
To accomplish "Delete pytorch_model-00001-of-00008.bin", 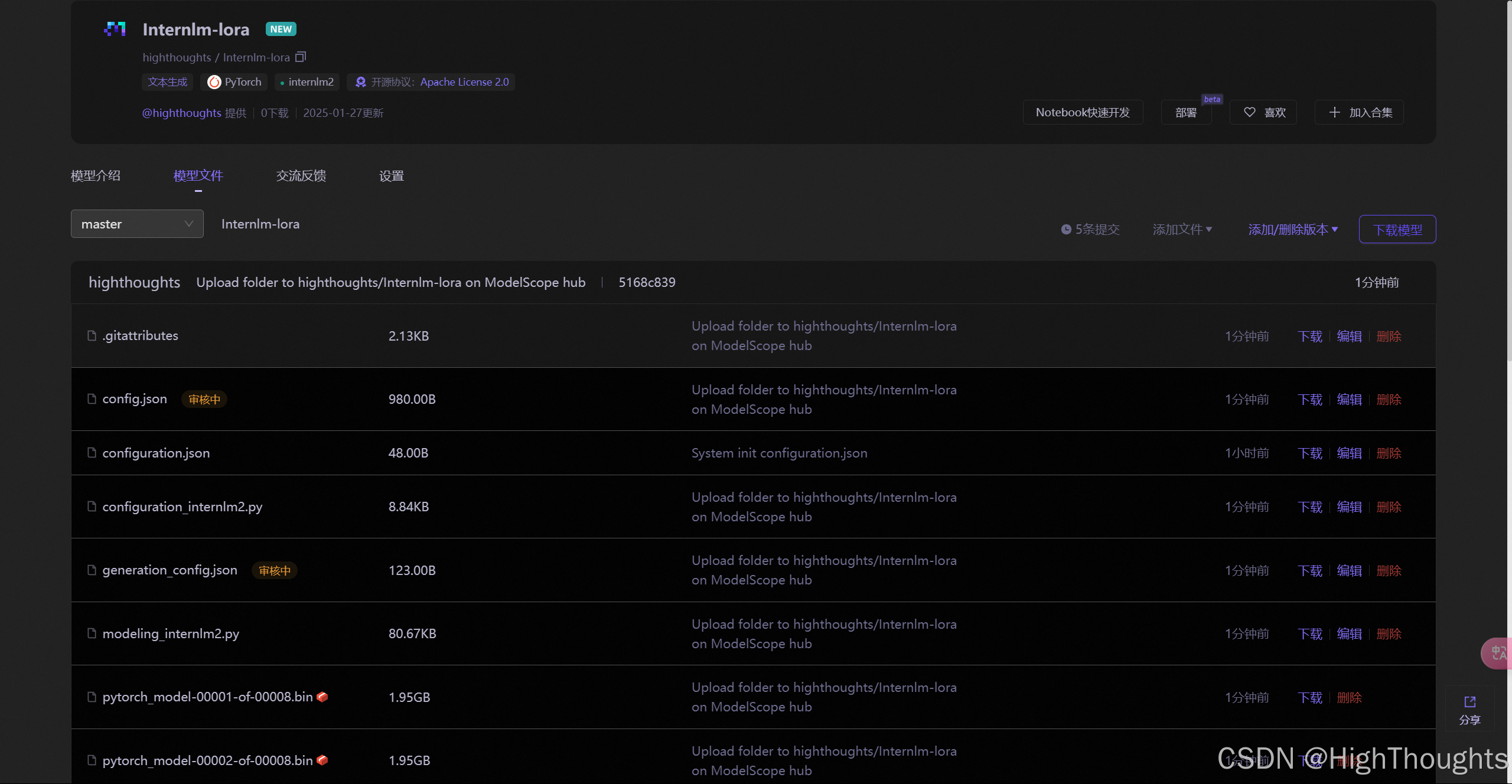I will click(1350, 697).
